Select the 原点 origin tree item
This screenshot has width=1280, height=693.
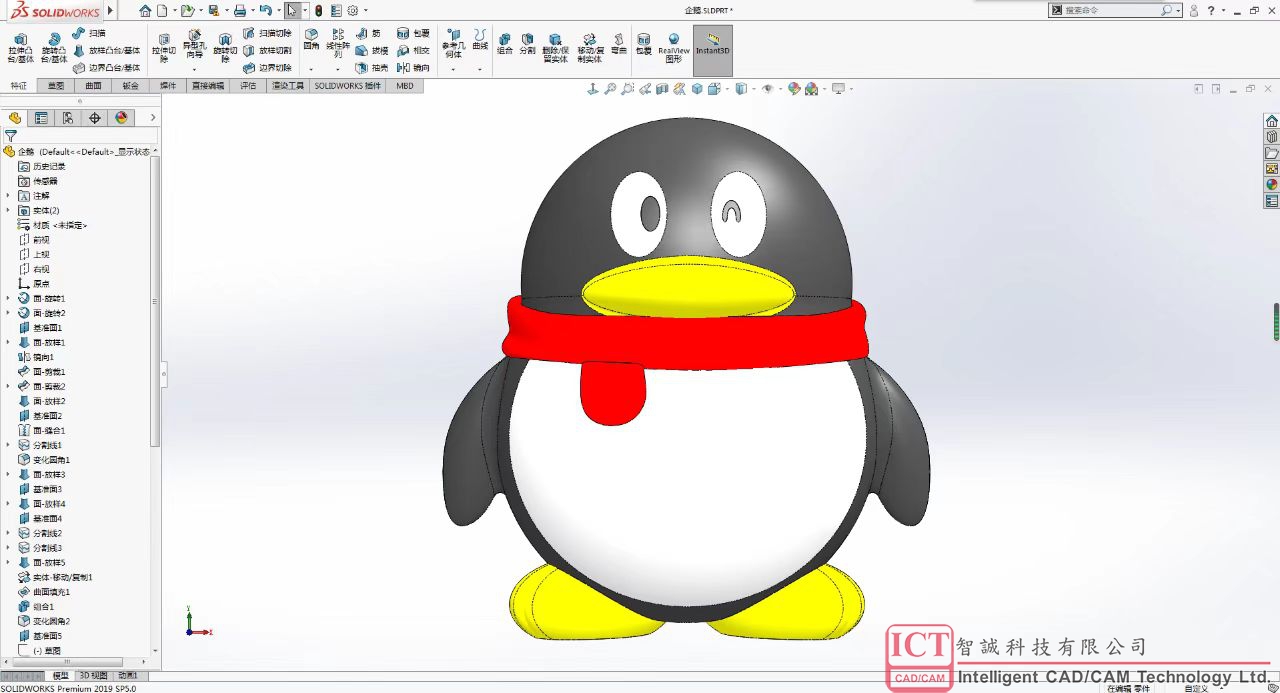click(34, 284)
